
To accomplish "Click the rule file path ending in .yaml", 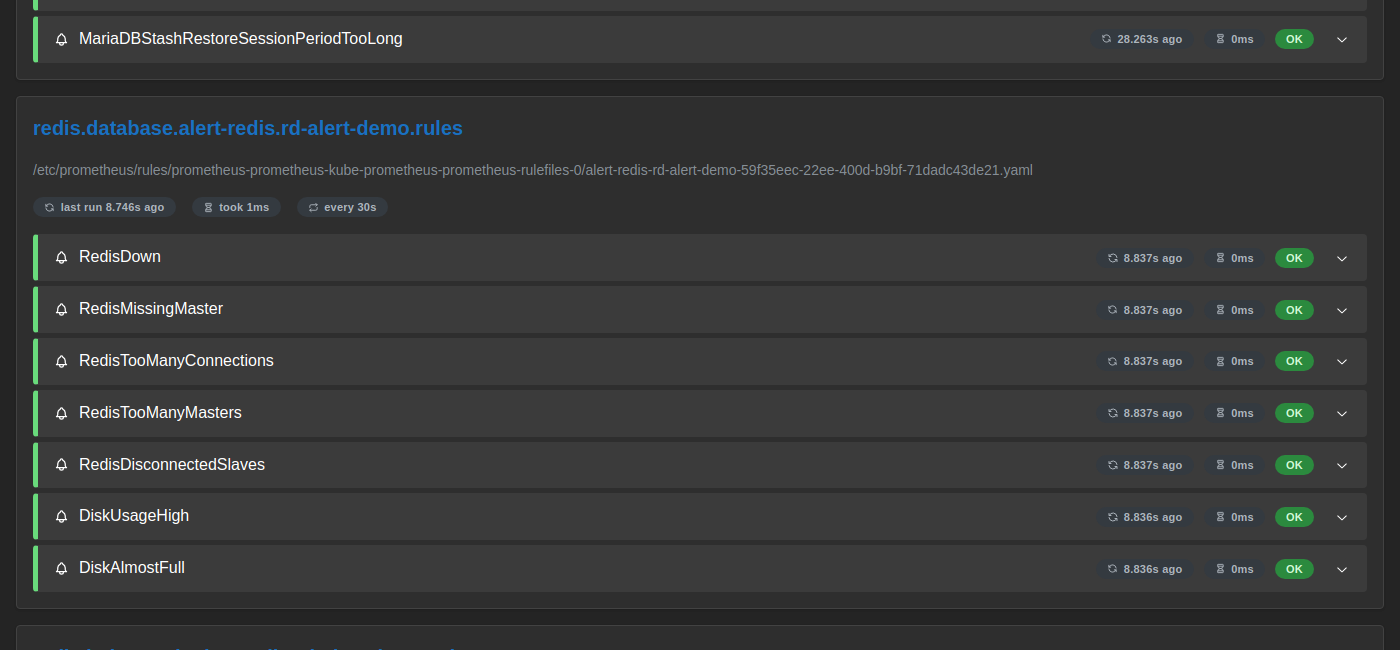I will pyautogui.click(x=533, y=170).
